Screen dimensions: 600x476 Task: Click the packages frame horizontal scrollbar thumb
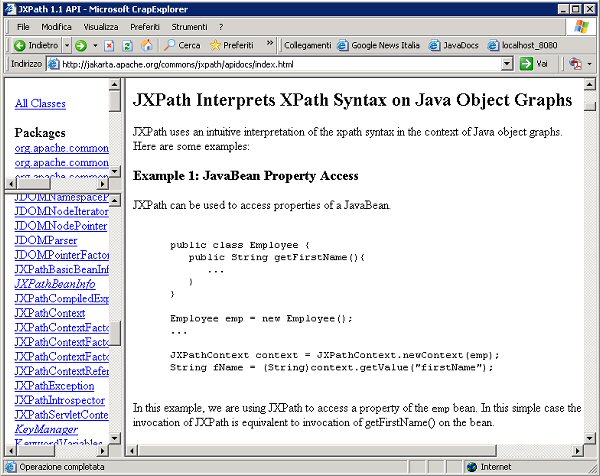point(34,184)
